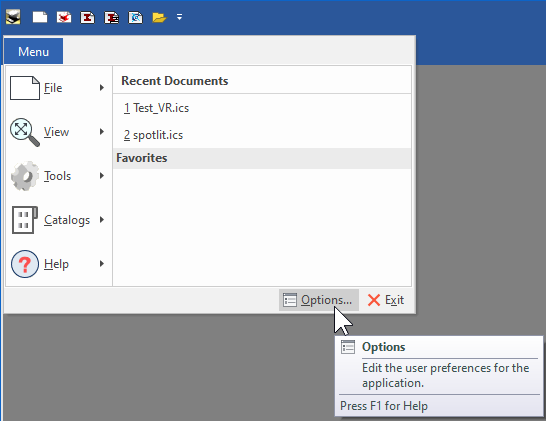Click the Exit button
This screenshot has width=546, height=421.
coord(386,300)
